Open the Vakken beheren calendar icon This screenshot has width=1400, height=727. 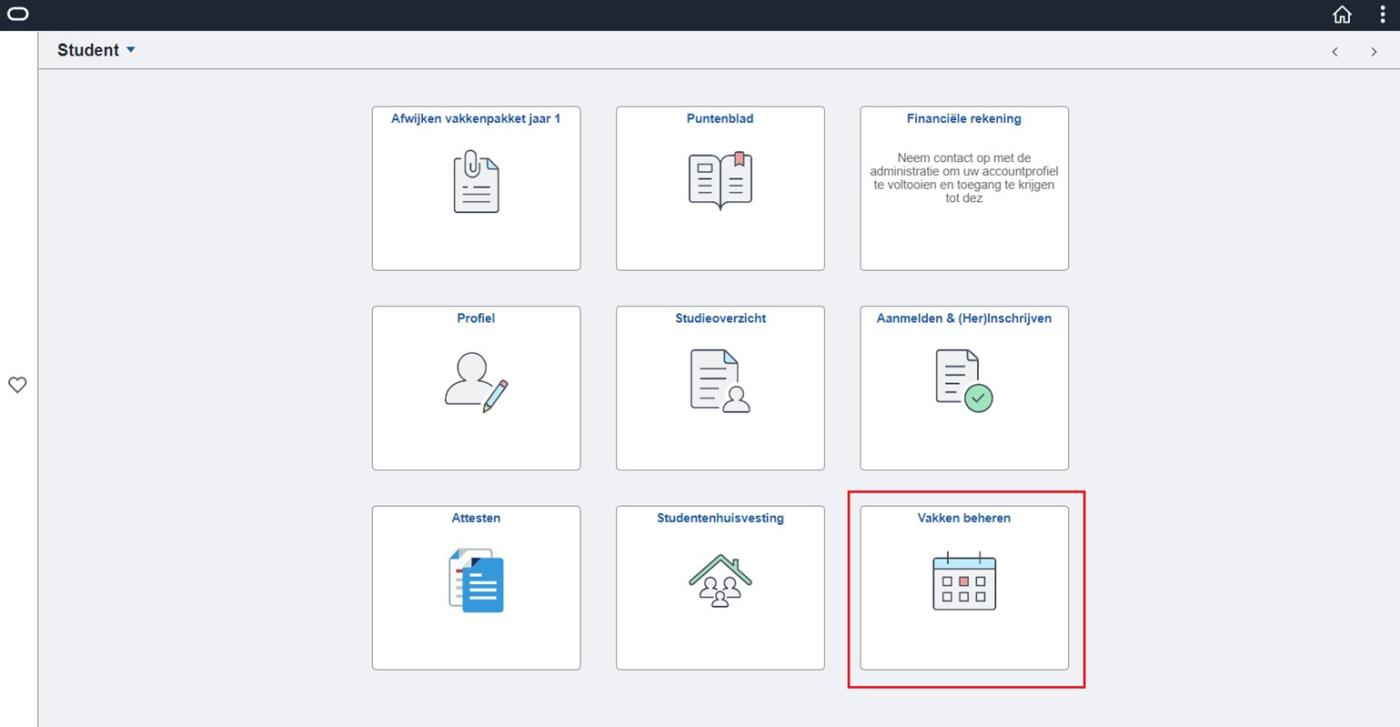pos(964,581)
